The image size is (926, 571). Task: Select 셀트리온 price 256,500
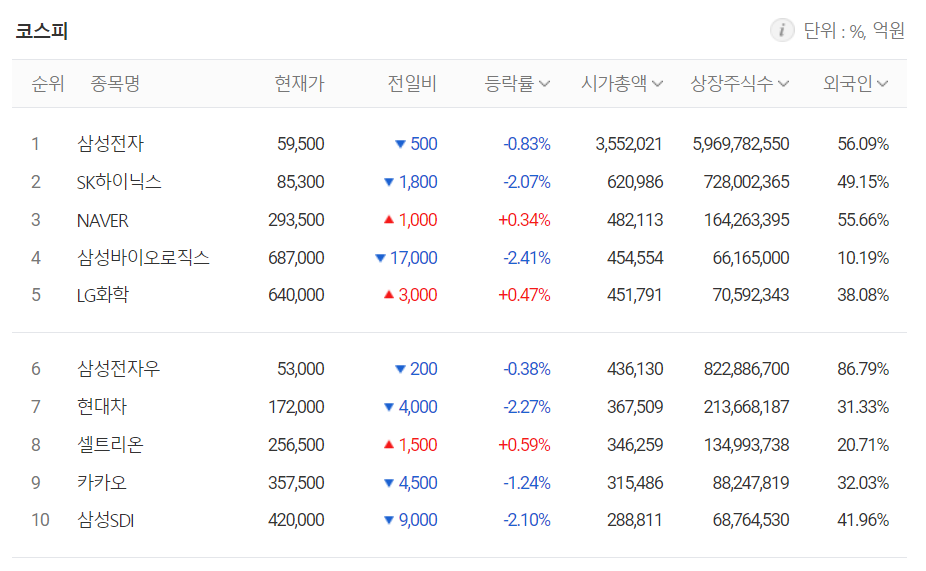click(x=296, y=444)
